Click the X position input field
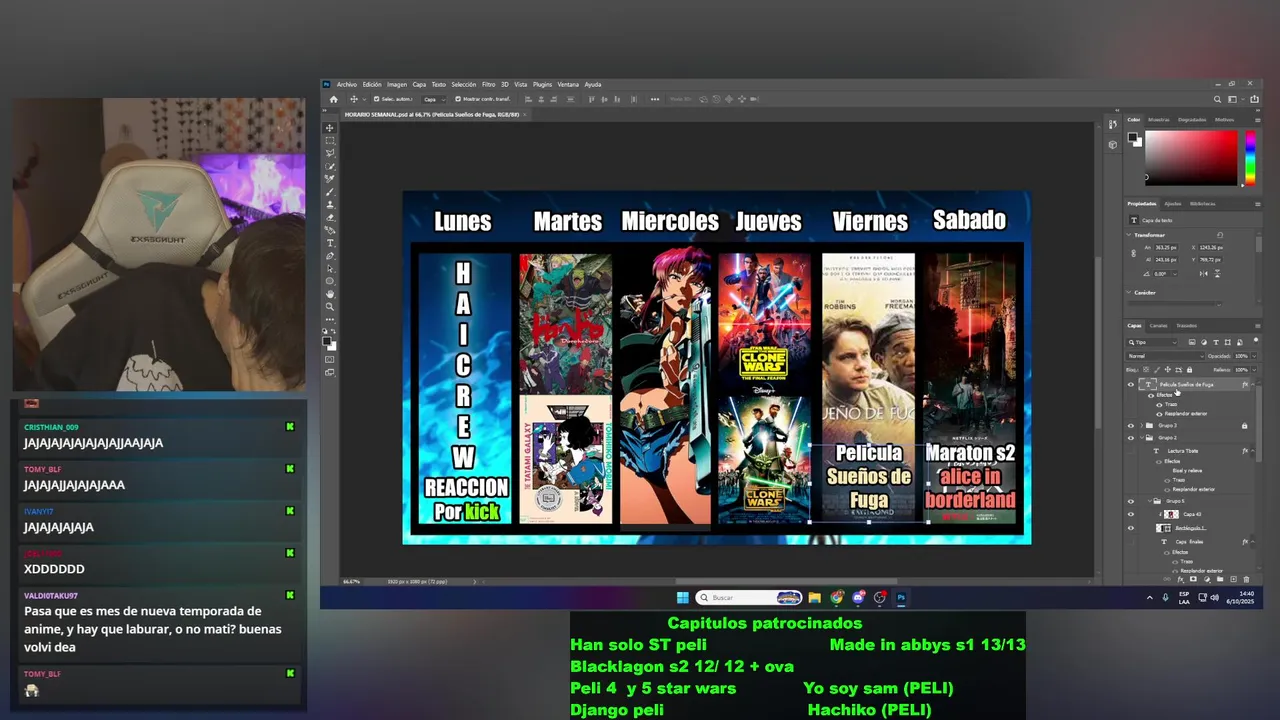 pyautogui.click(x=1211, y=247)
